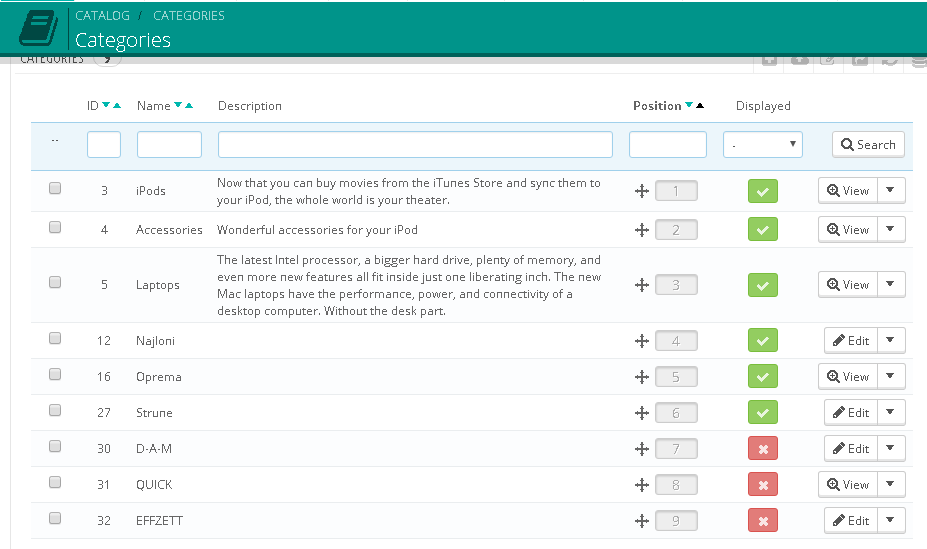Screen dimensions: 927x549
Task: Sort ID column descending arrow
Action: (x=106, y=105)
